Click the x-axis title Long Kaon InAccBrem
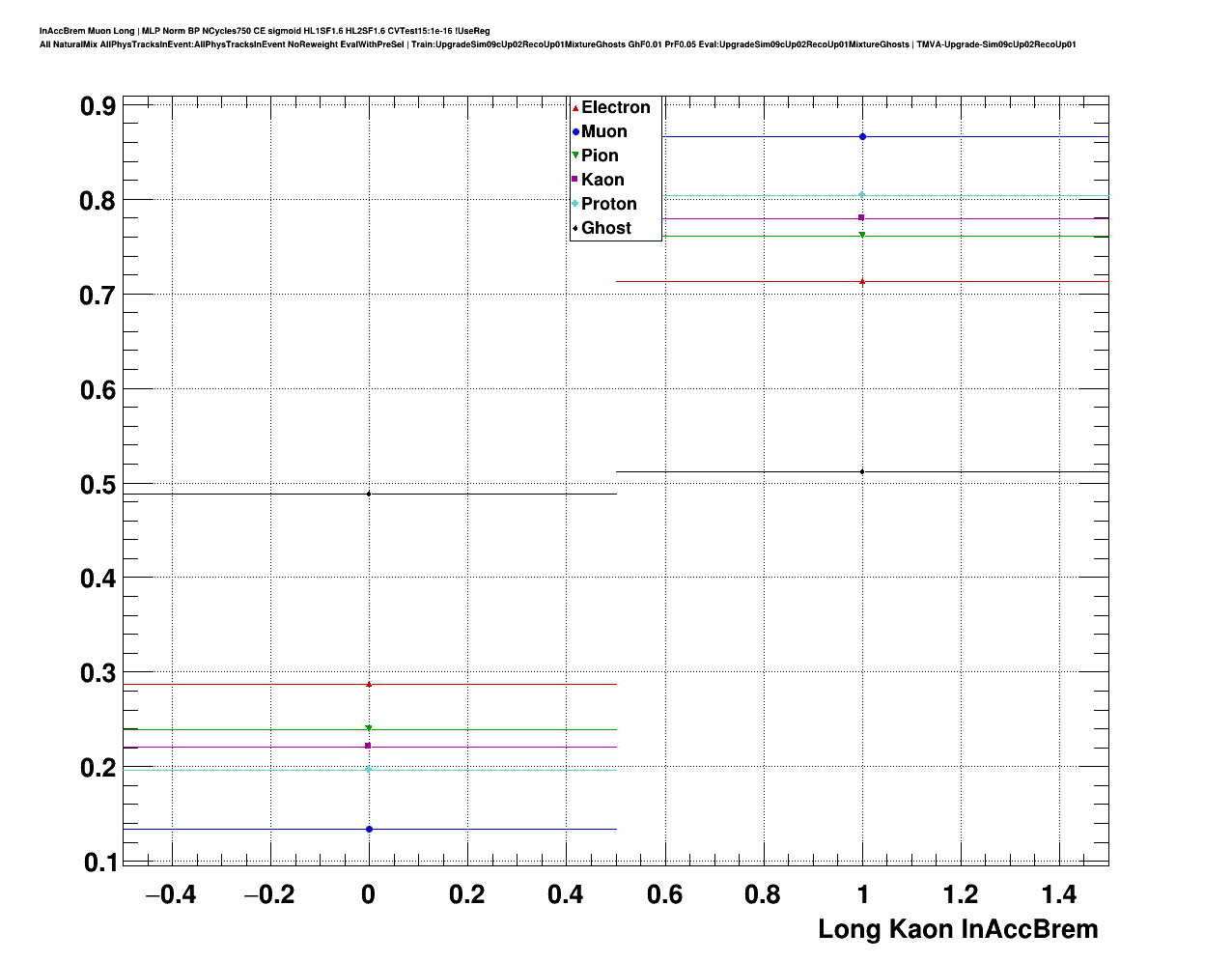 pyautogui.click(x=958, y=929)
